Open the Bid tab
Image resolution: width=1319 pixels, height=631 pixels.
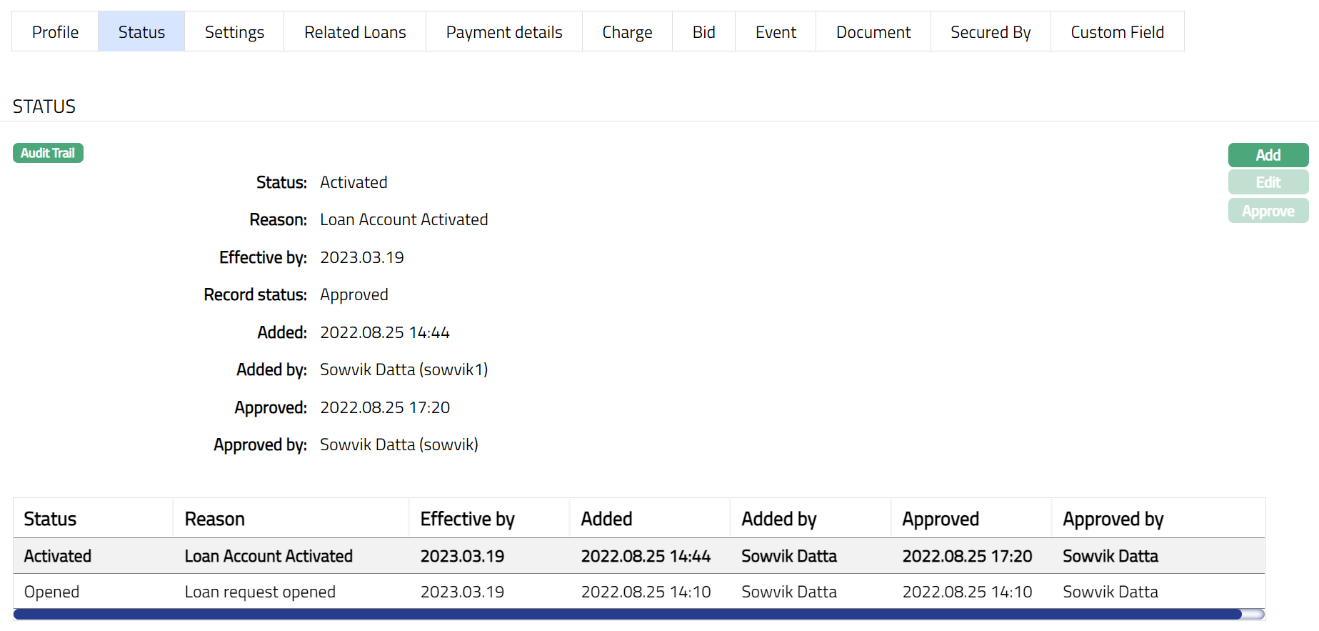704,32
